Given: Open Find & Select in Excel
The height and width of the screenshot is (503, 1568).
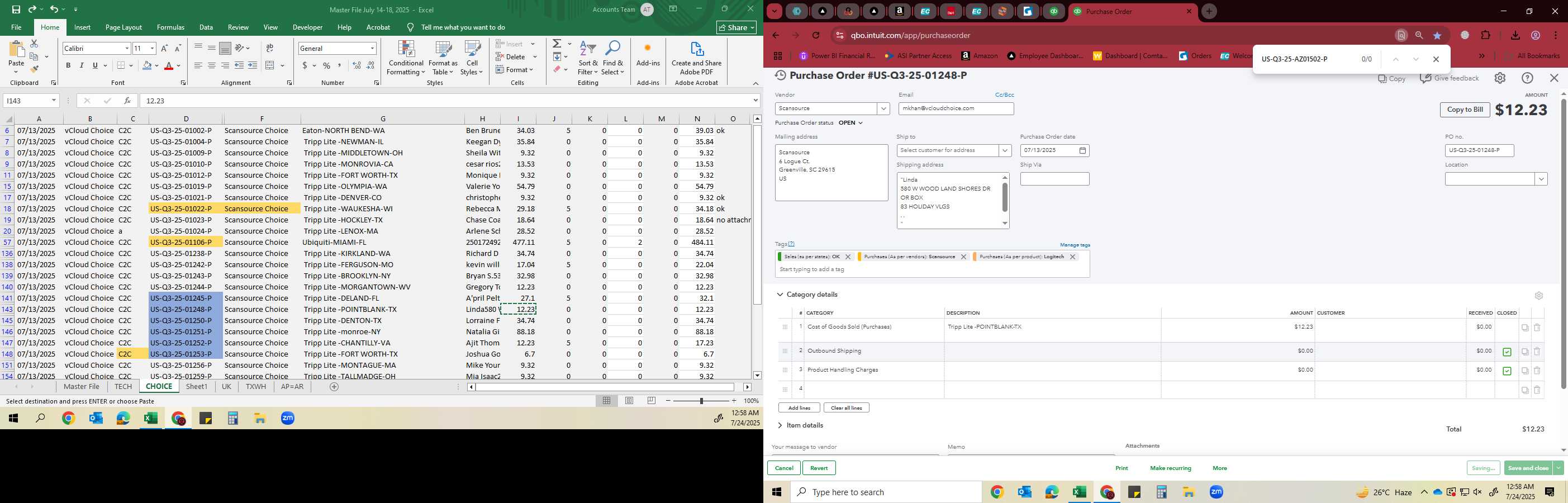Looking at the screenshot, I should tap(613, 59).
